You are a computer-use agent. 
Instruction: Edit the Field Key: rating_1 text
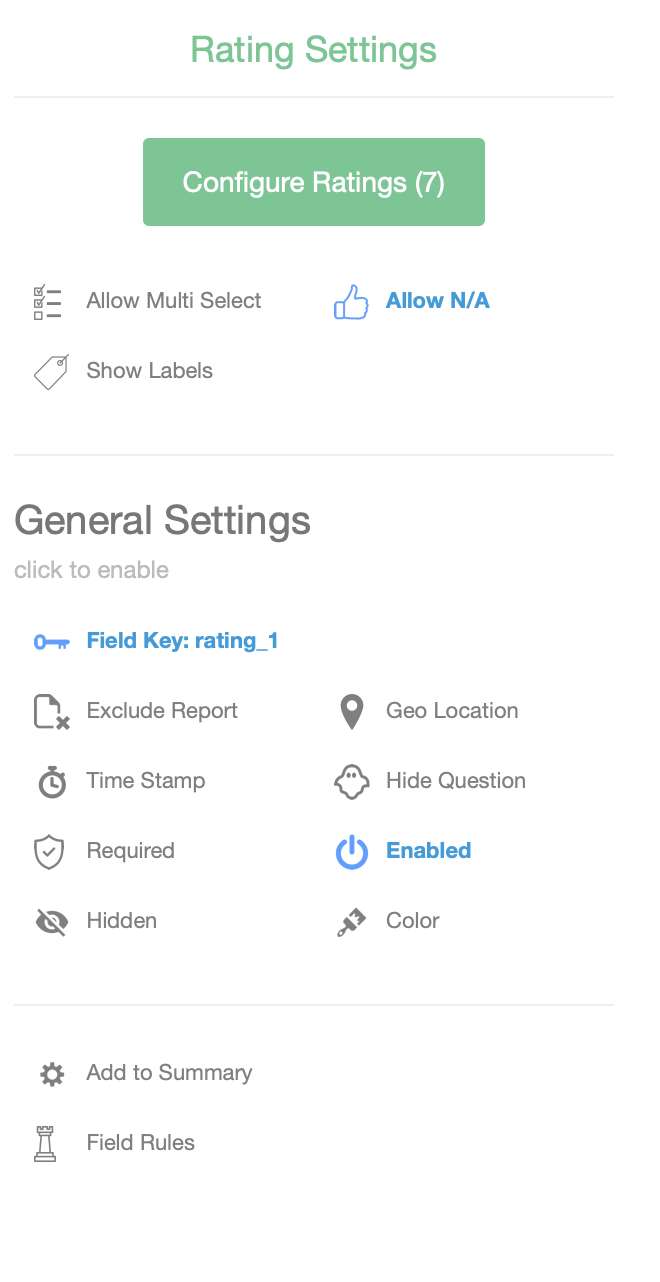click(182, 641)
